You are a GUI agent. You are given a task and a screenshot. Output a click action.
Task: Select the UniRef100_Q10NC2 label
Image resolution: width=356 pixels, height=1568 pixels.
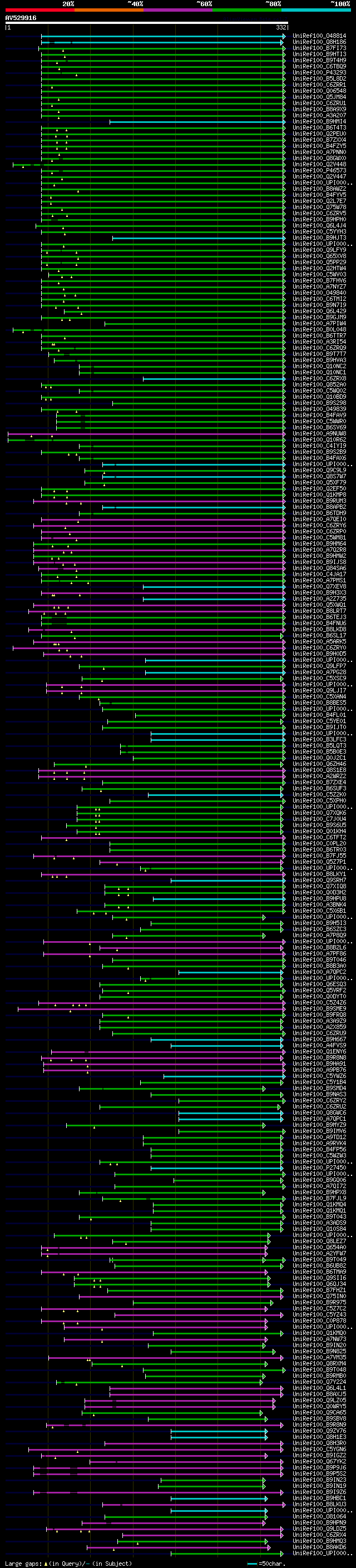319,367
